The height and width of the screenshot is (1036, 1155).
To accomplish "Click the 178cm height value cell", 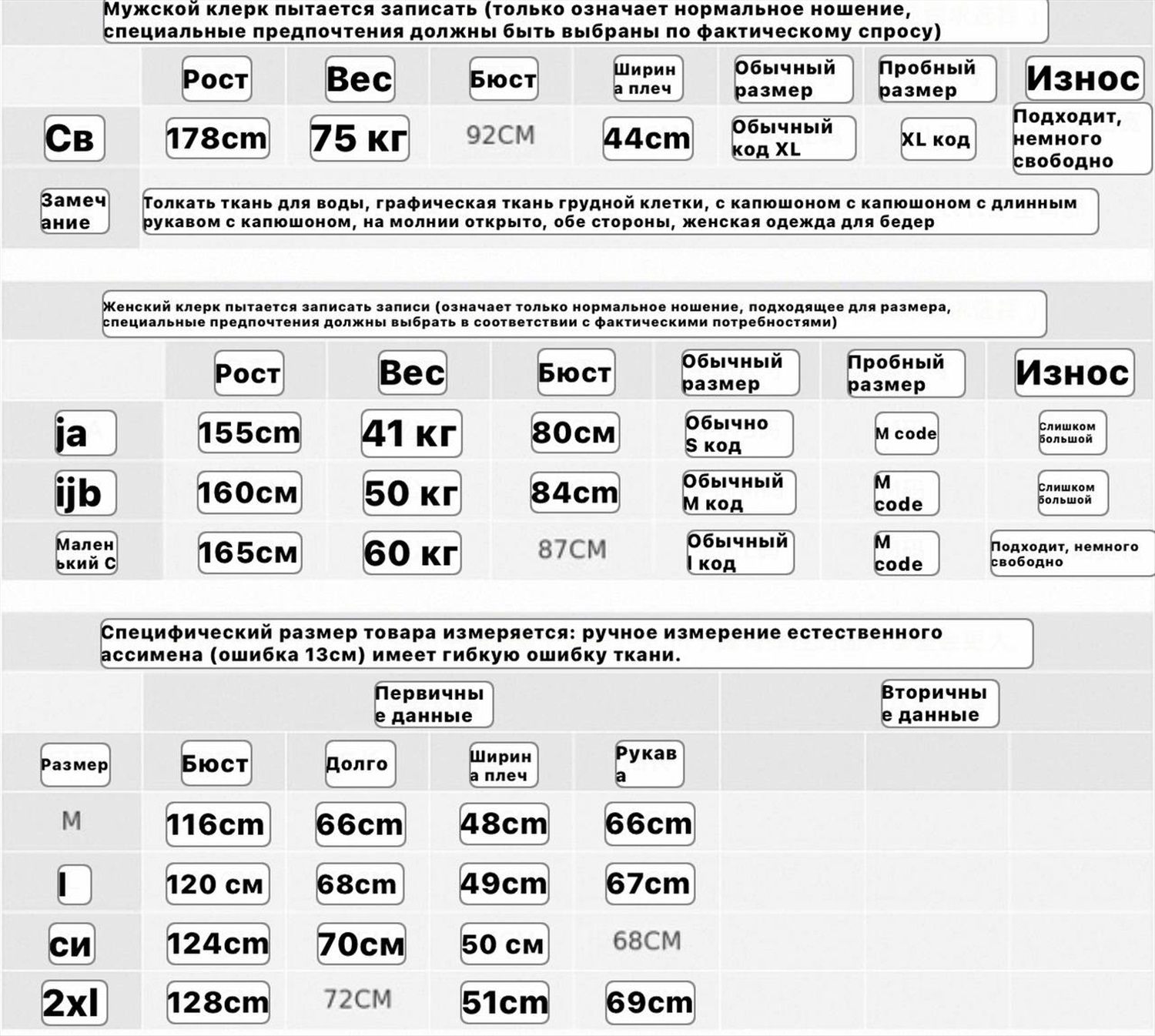I will click(x=217, y=139).
